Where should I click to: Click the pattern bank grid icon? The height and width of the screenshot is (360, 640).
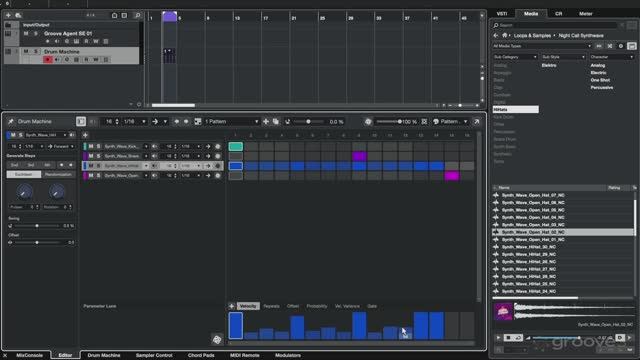[x=198, y=122]
